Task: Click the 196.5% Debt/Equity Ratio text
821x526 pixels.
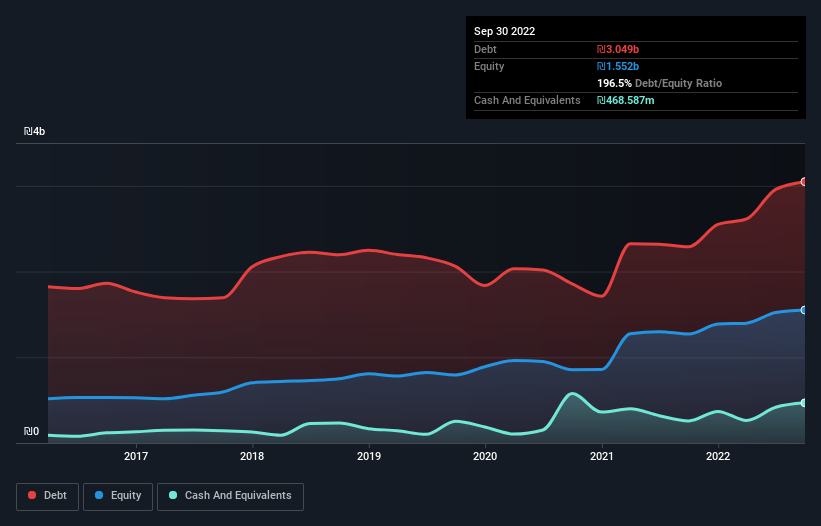Action: tap(659, 83)
